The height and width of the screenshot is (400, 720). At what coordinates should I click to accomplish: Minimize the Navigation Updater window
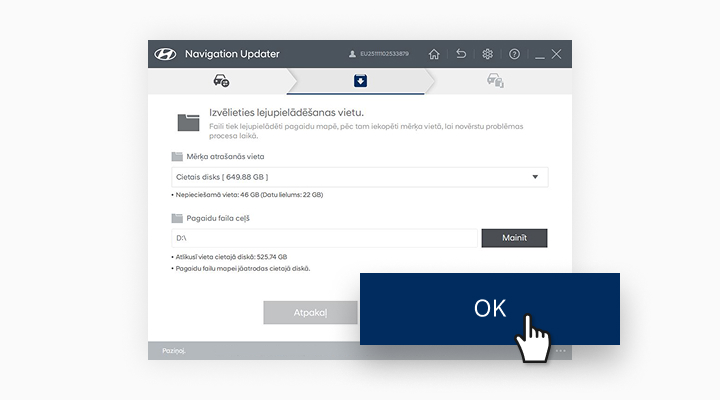coord(540,54)
